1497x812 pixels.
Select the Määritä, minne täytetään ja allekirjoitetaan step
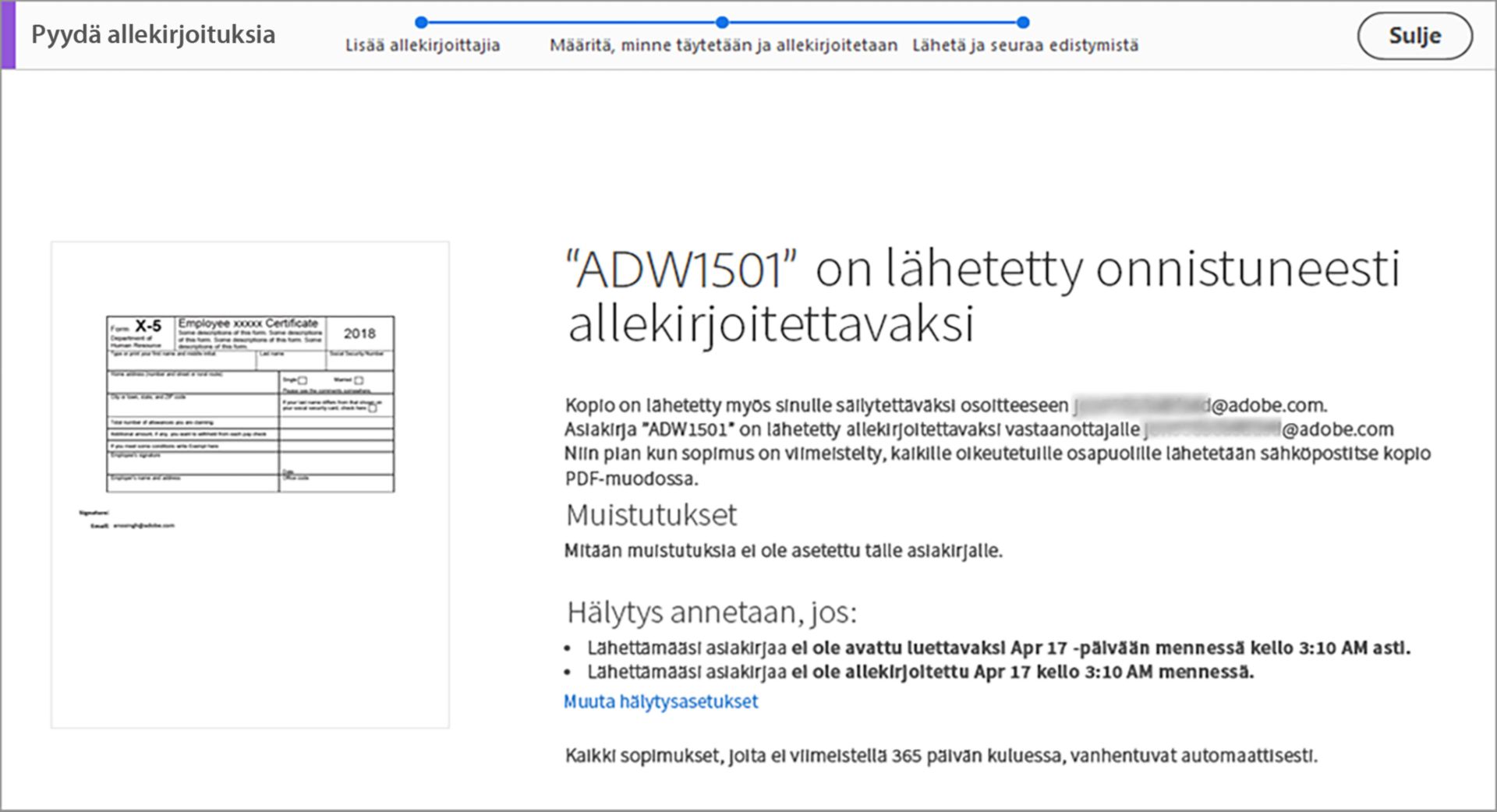pos(723,44)
